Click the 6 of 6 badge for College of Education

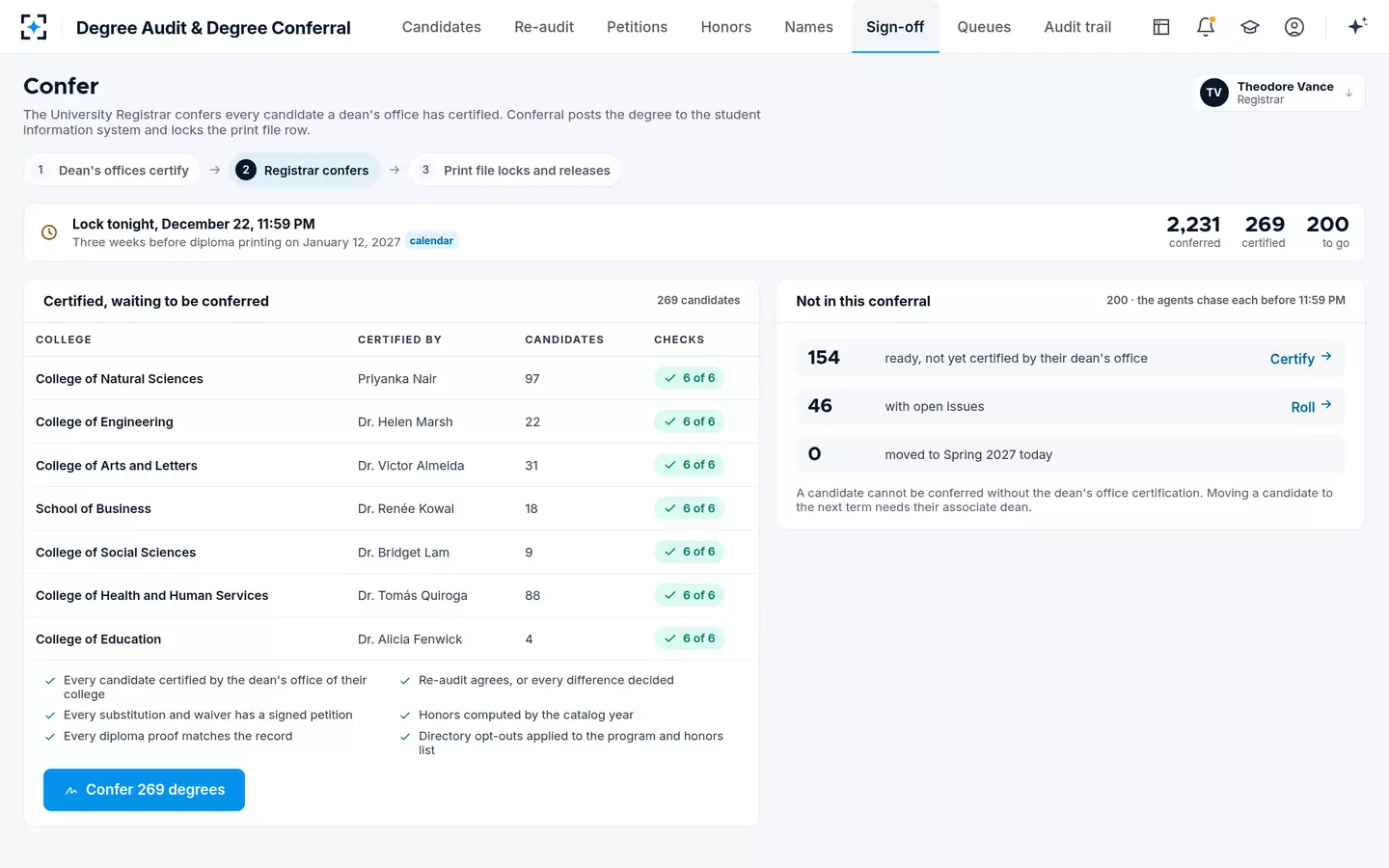tap(689, 638)
